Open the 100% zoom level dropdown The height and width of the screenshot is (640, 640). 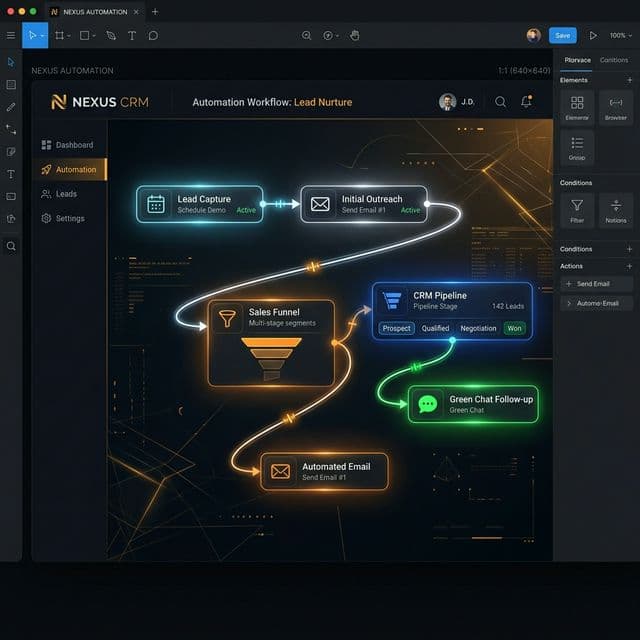(621, 36)
